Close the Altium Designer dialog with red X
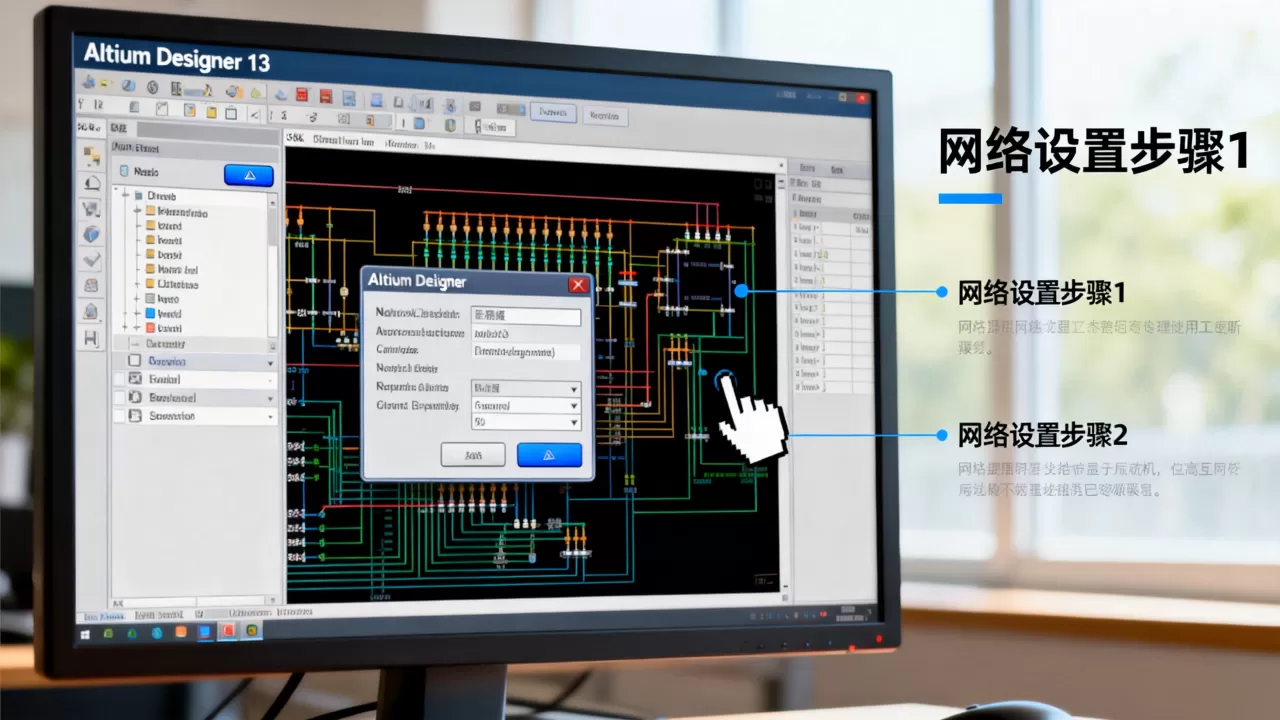 [578, 285]
